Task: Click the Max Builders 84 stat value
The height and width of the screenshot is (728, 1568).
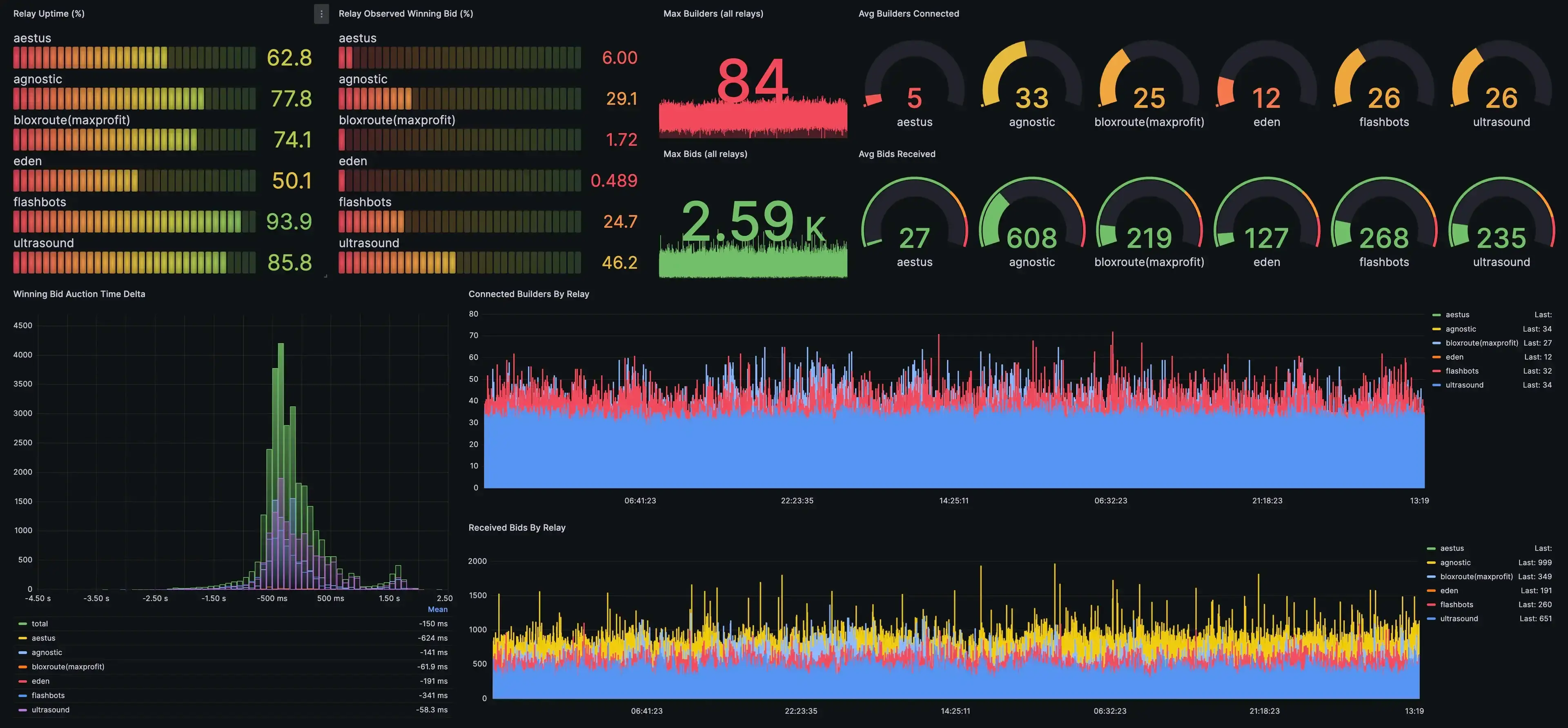Action: [752, 81]
